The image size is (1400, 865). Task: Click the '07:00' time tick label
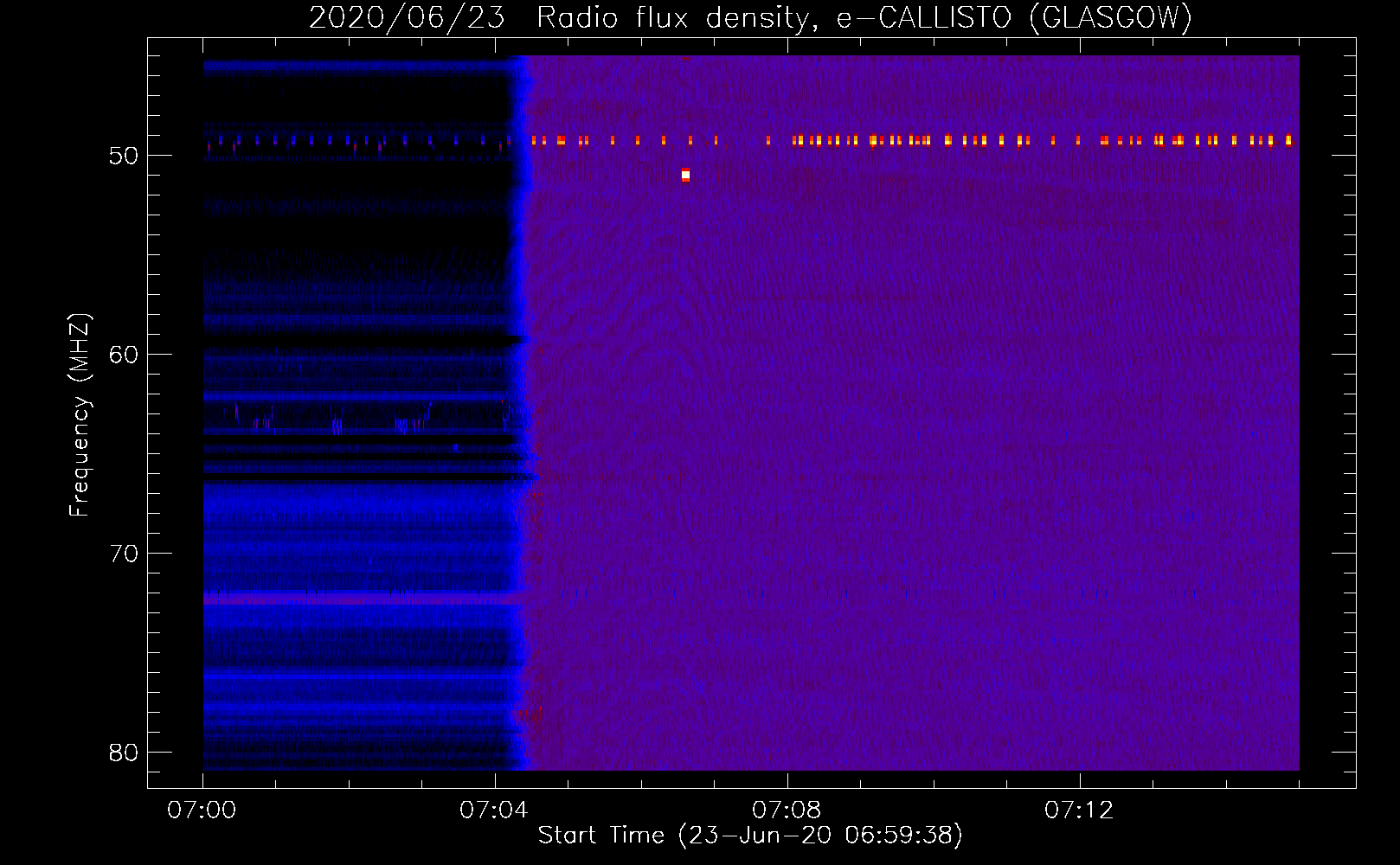pos(202,811)
